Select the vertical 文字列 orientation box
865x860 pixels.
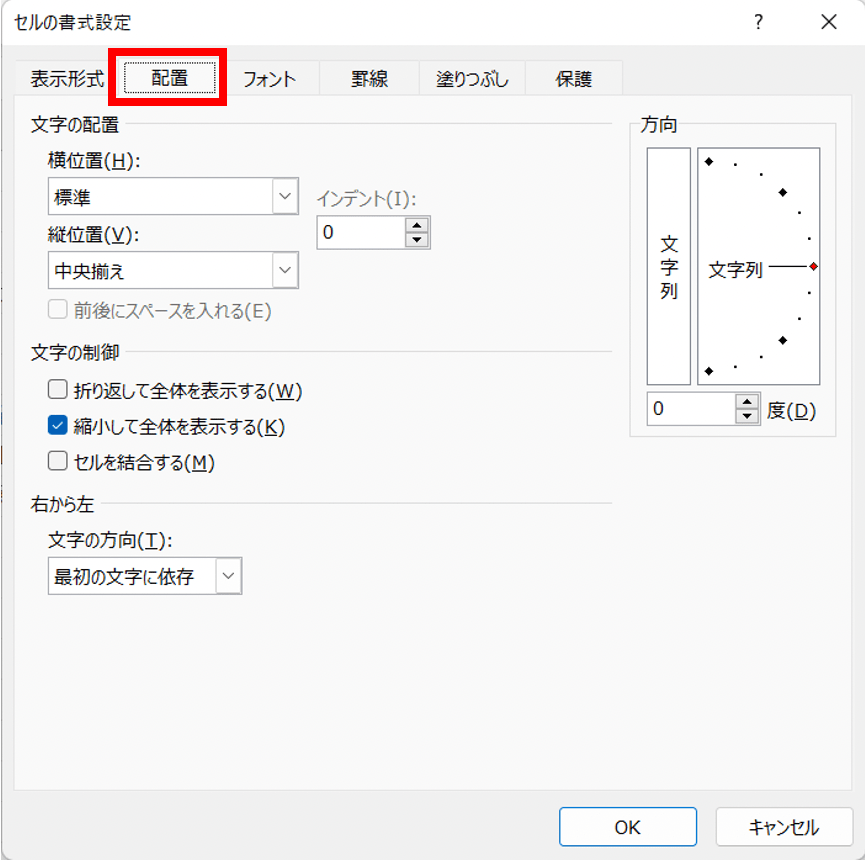pyautogui.click(x=669, y=266)
